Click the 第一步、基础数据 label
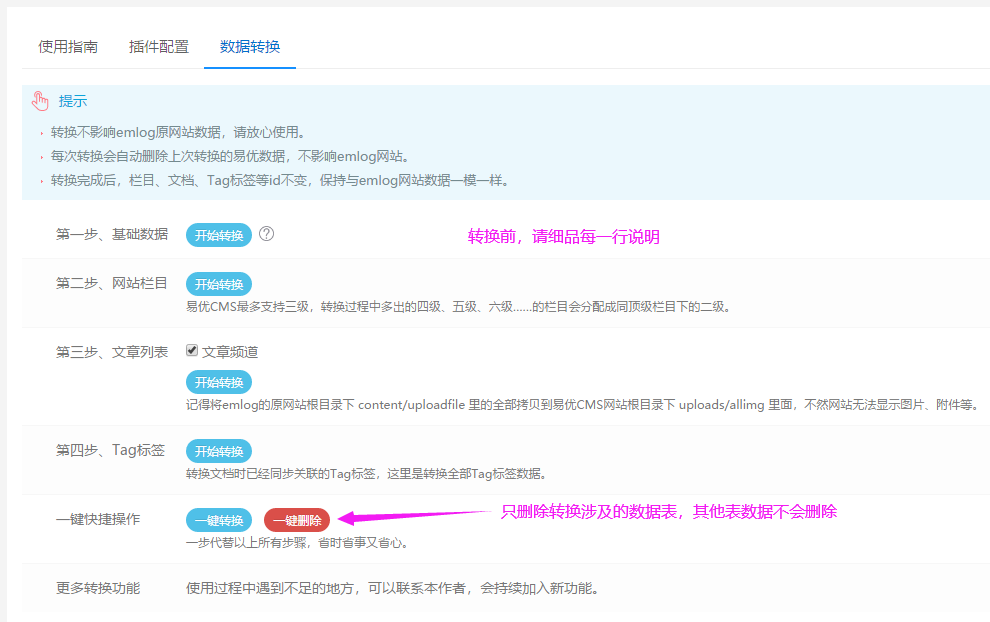 pos(112,234)
